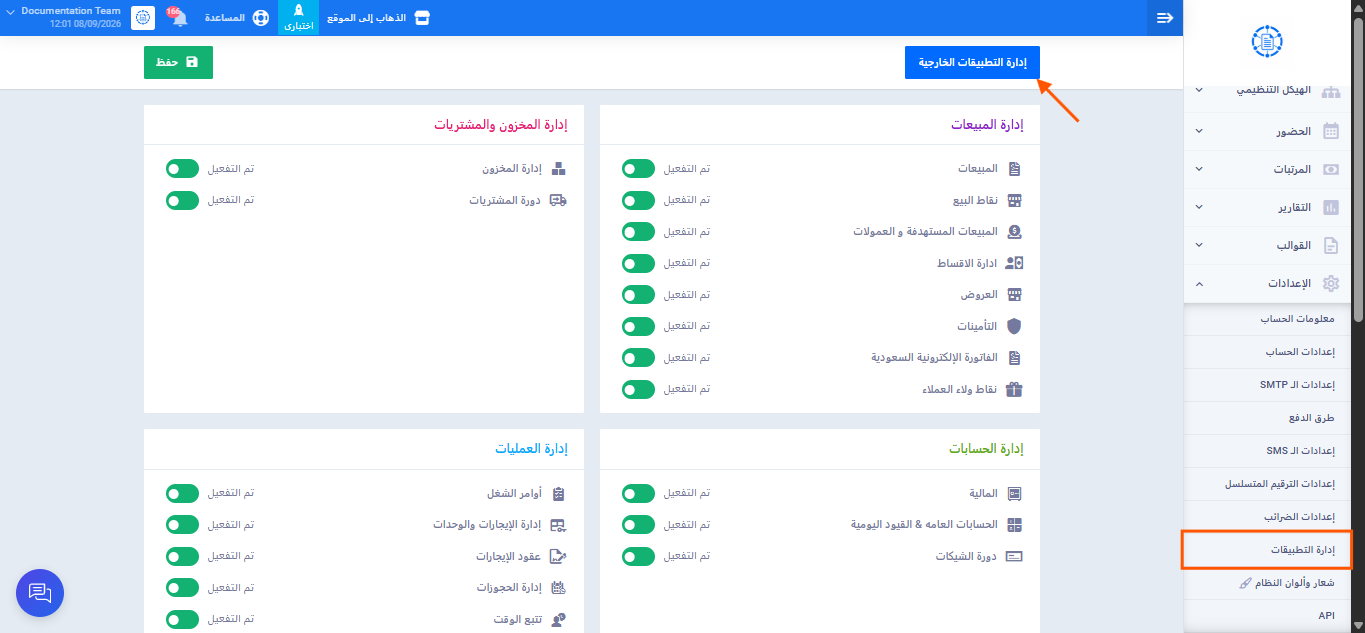This screenshot has width=1365, height=633.
Task: Toggle off the المبيعات module switch
Action: click(x=638, y=169)
